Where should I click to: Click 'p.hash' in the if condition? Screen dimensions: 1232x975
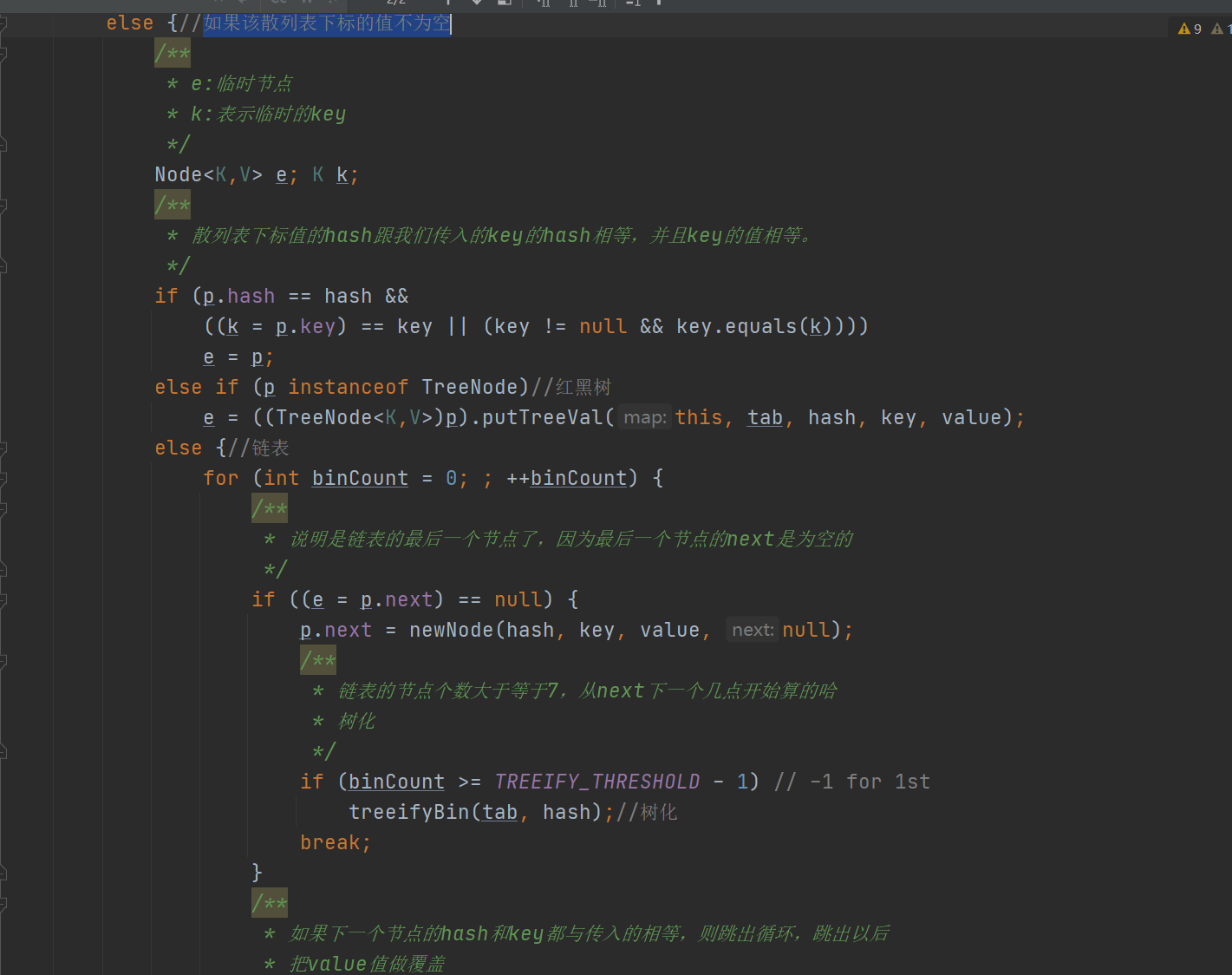tap(238, 297)
